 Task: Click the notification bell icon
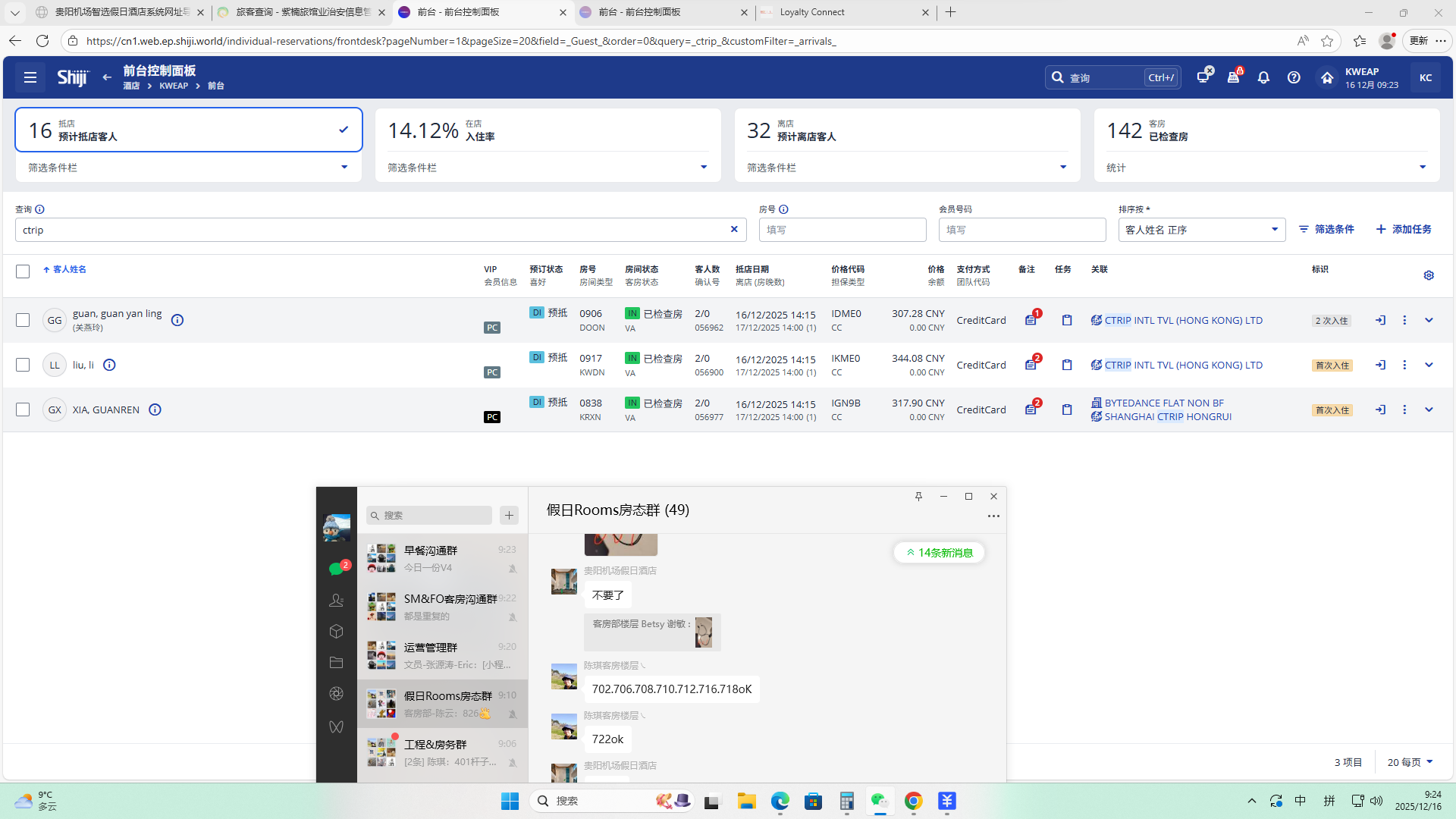point(1263,77)
